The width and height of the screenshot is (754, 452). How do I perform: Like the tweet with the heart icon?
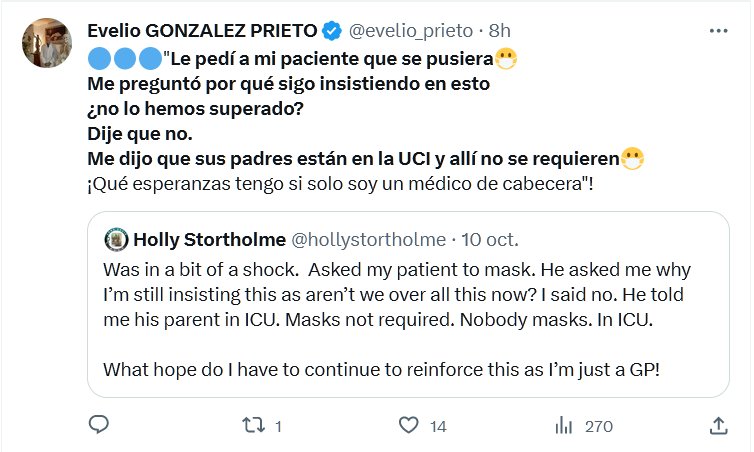[409, 425]
